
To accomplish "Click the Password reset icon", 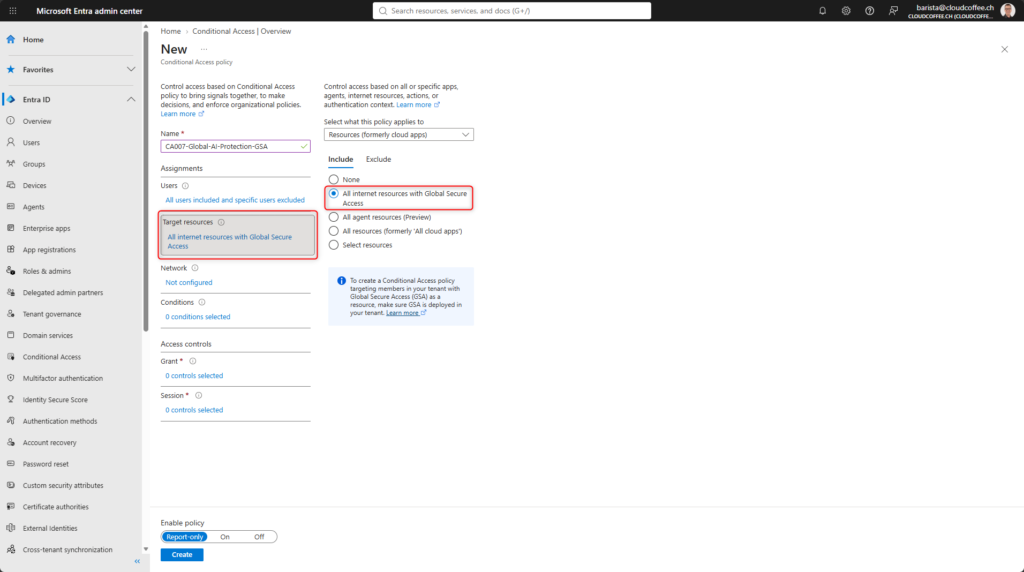I will 10,464.
